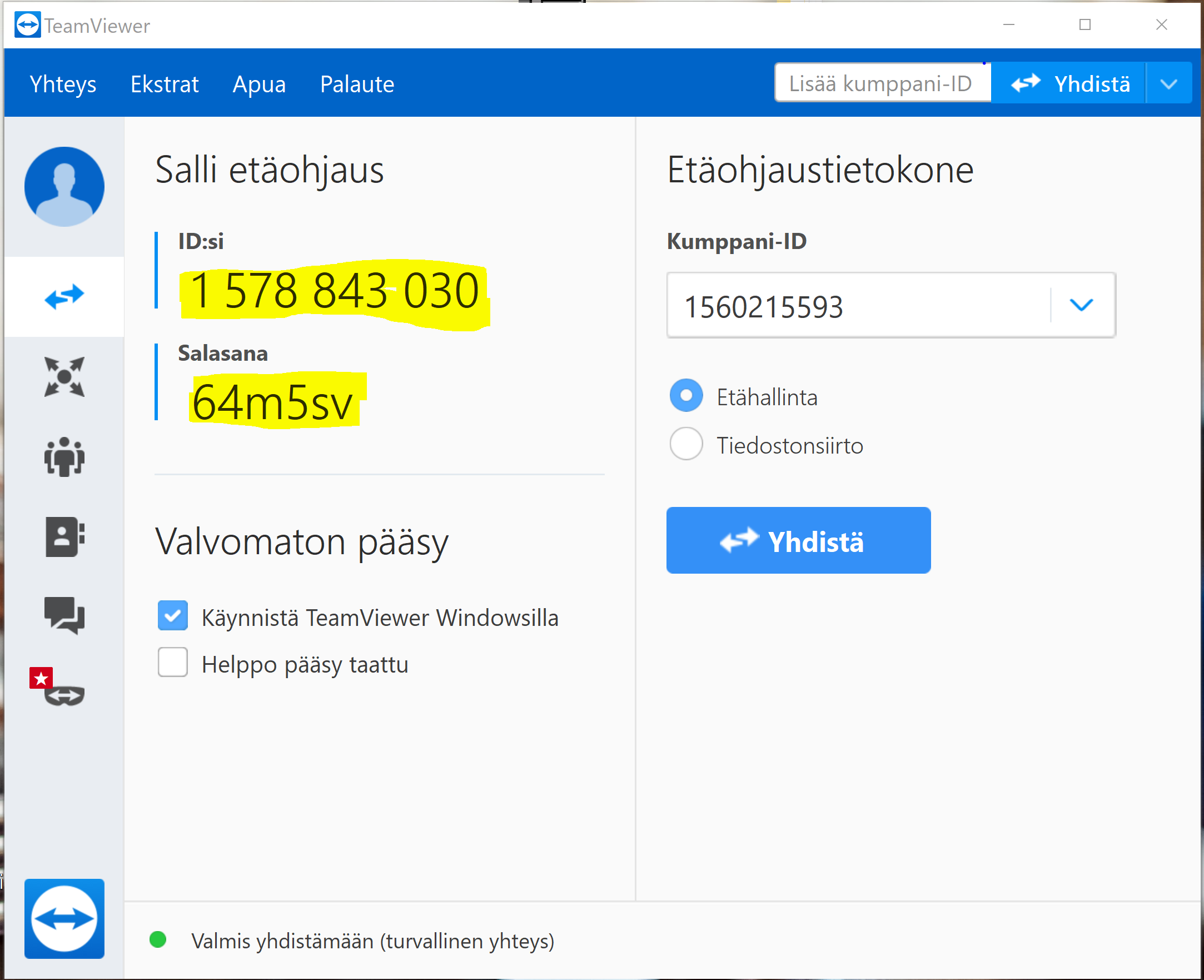Open the Computers & Contacts sidebar icon
This screenshot has width=1204, height=980.
click(x=64, y=536)
